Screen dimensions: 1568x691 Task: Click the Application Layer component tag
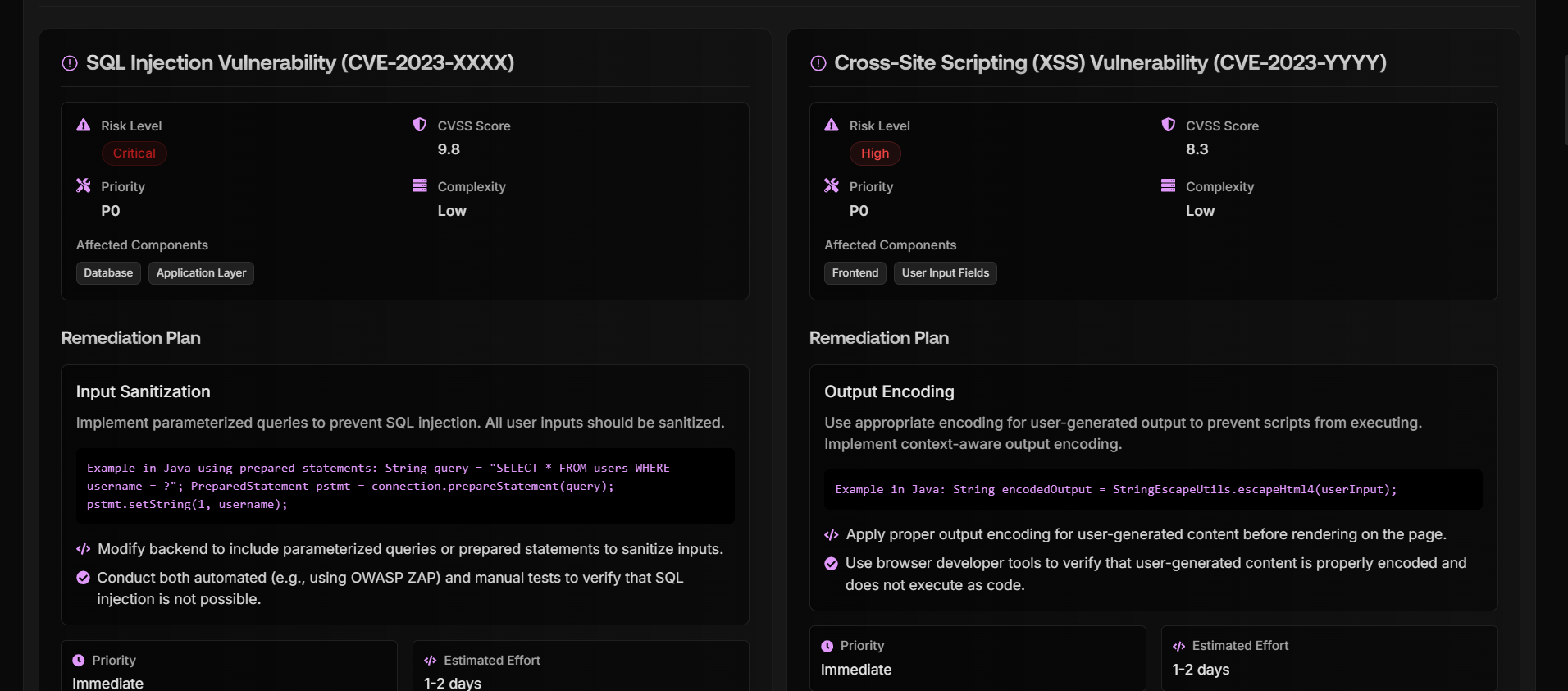[x=201, y=273]
